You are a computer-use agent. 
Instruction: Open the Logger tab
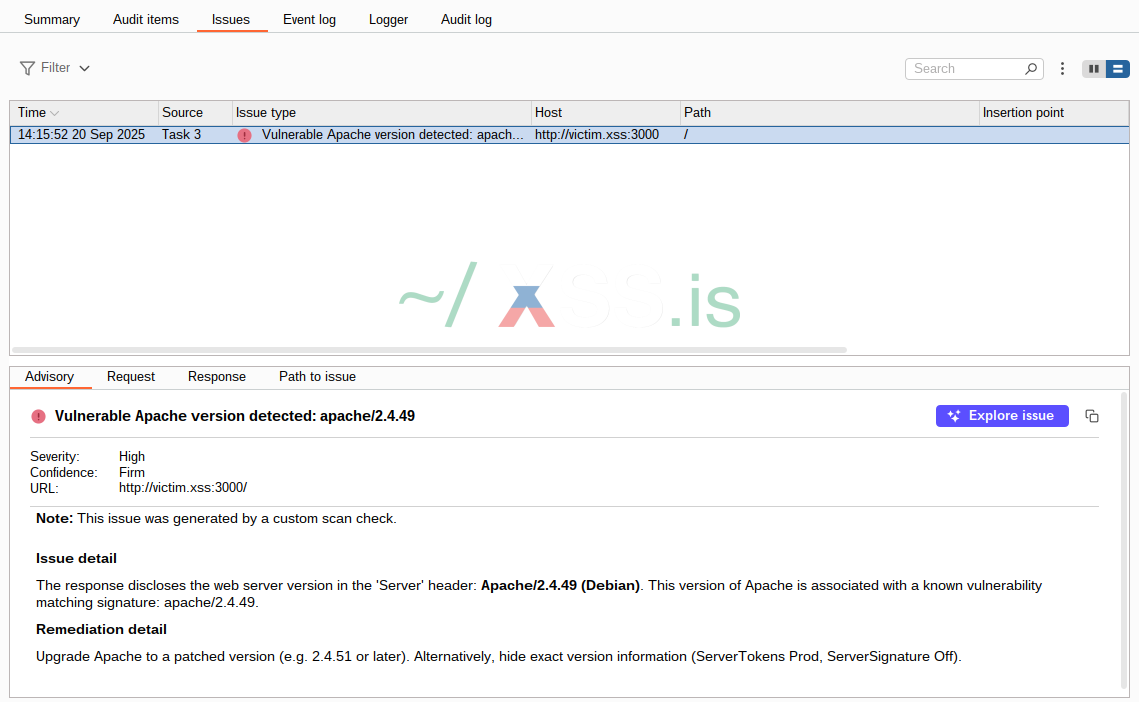point(388,19)
